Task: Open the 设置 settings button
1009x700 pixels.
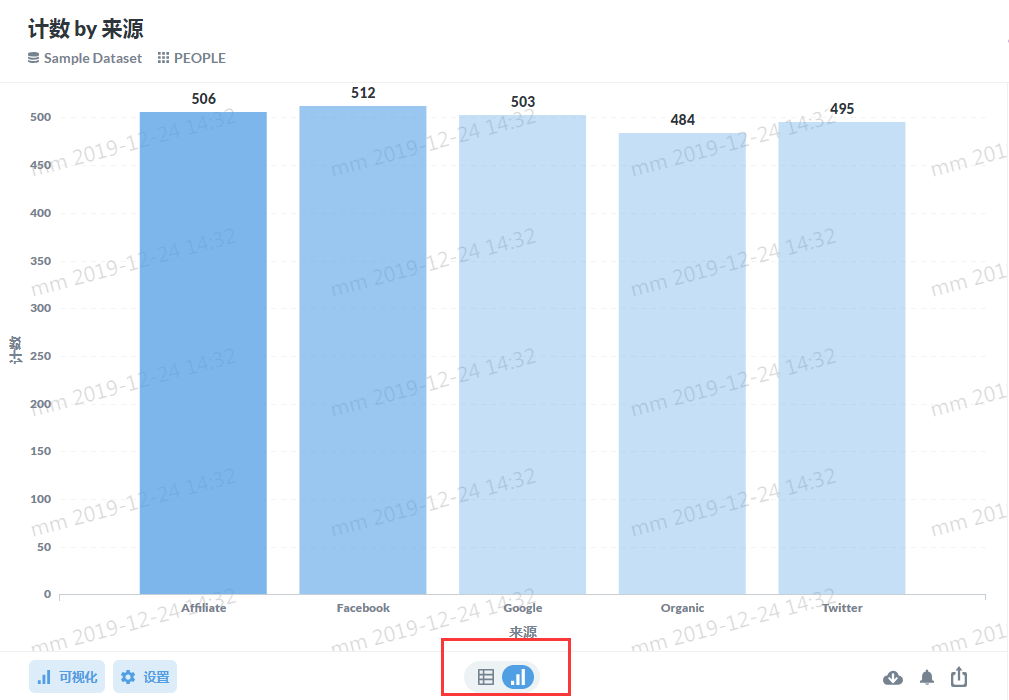Action: (145, 677)
